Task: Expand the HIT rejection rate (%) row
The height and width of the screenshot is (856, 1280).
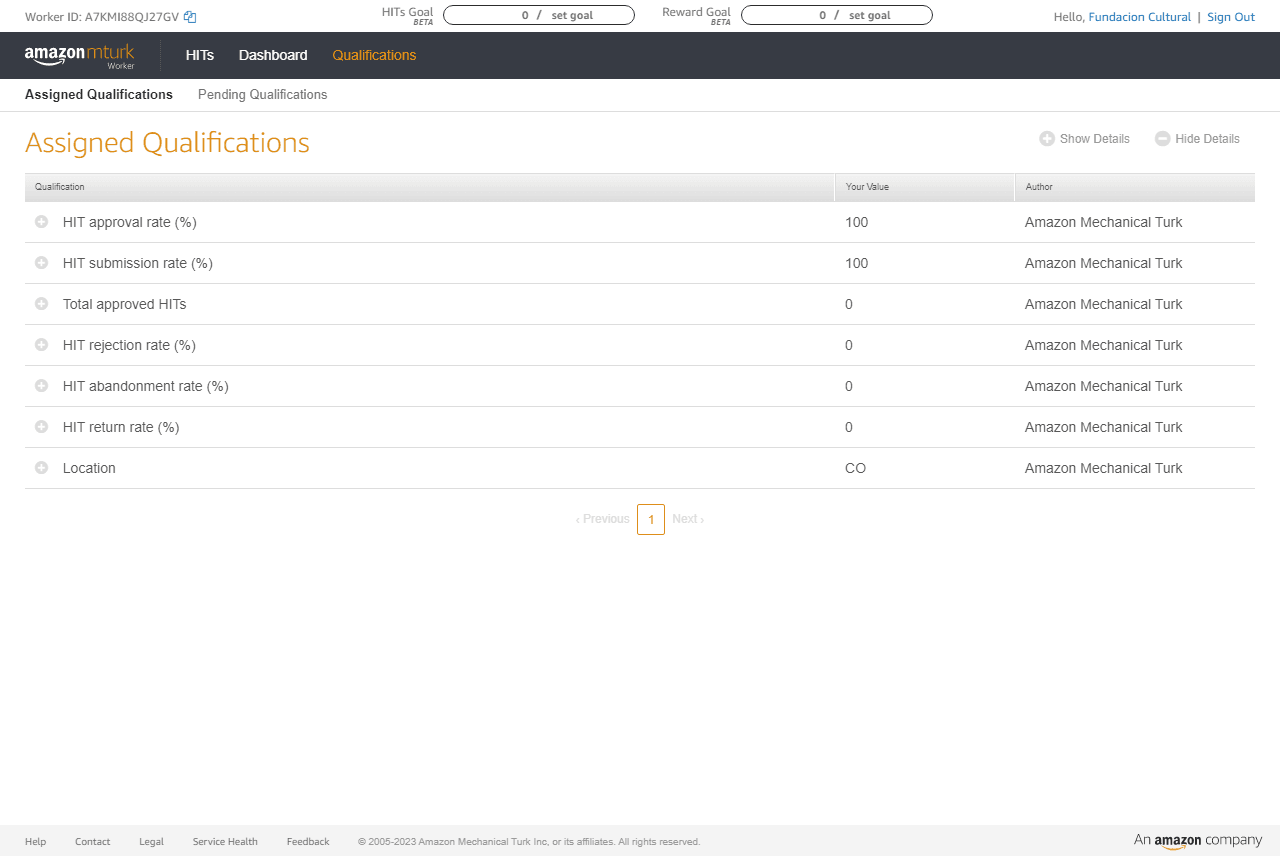Action: tap(41, 345)
